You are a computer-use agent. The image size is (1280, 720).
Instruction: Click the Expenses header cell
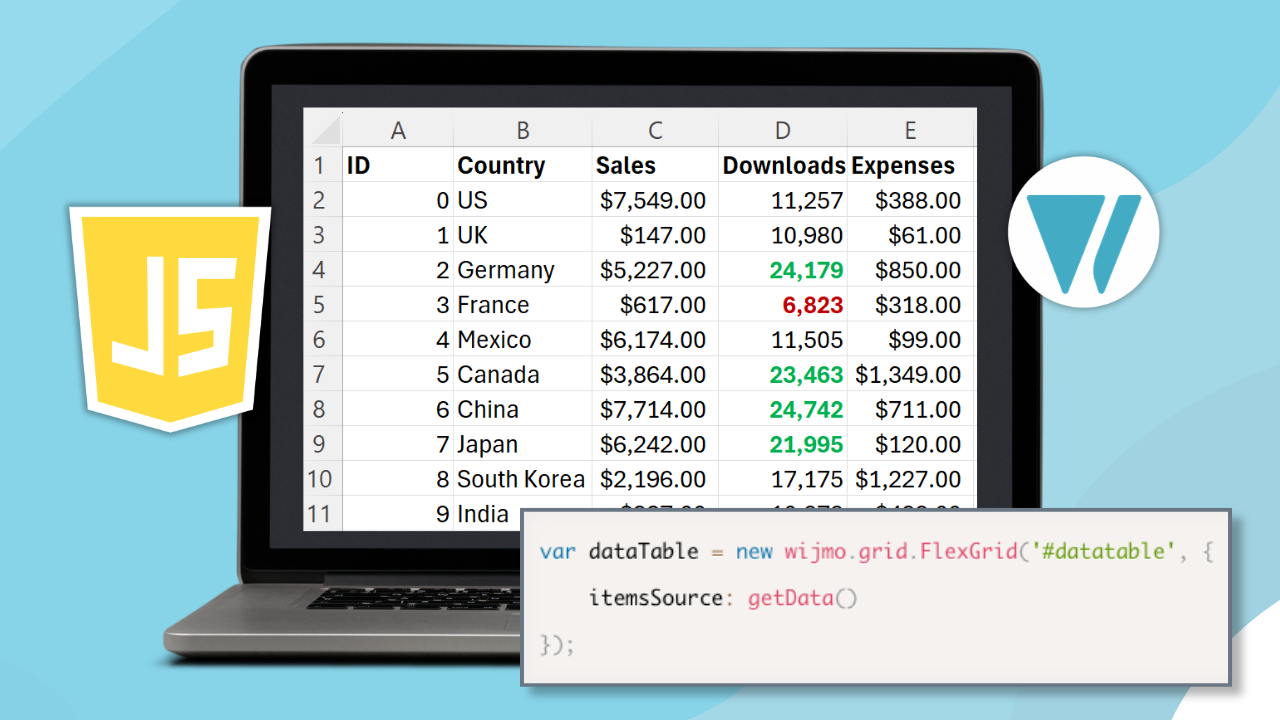[x=910, y=165]
